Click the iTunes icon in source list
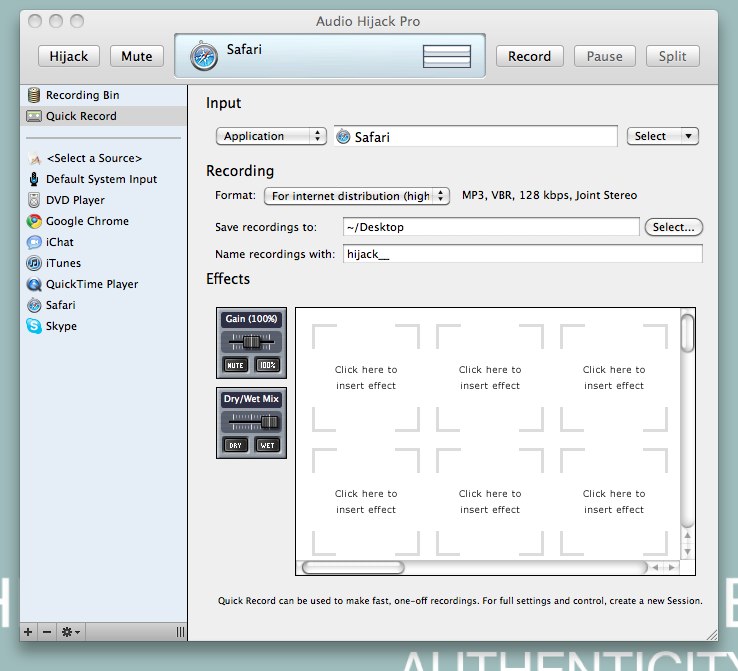738x671 pixels. point(34,263)
